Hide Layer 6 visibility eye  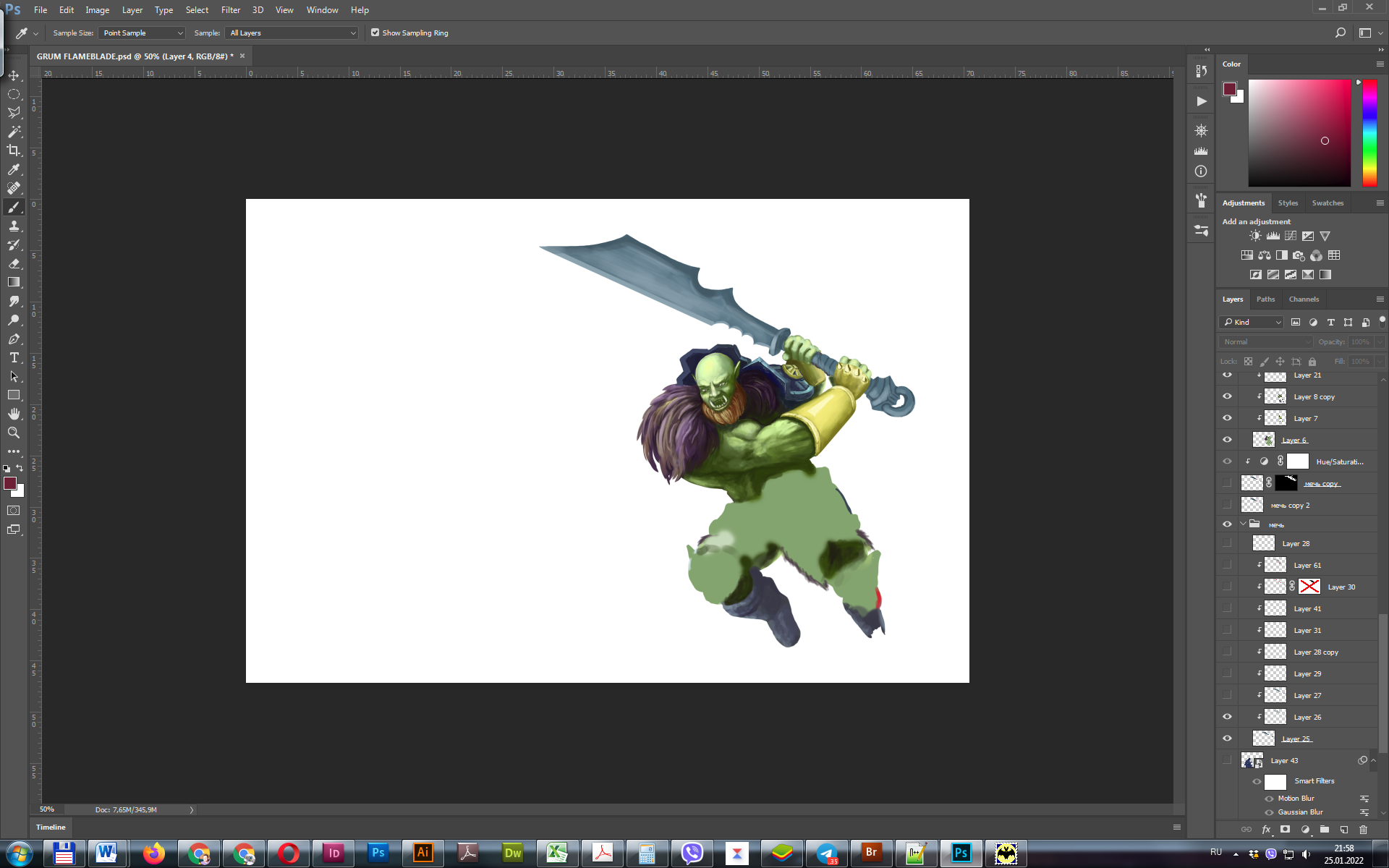tap(1227, 440)
